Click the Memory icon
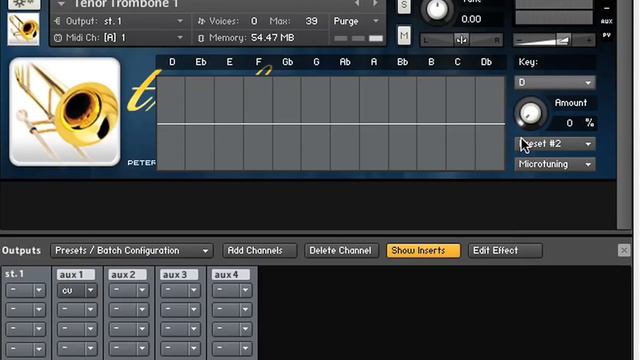Image resolution: width=640 pixels, height=360 pixels. [201, 38]
